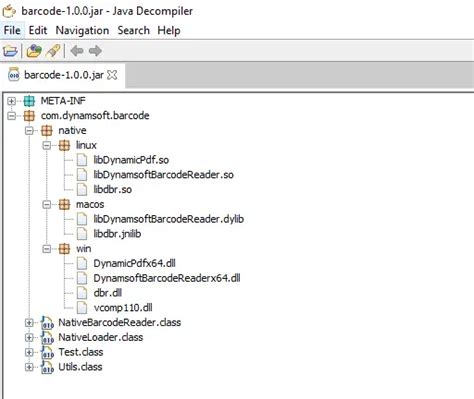Expand the NativeBarcodeReader.class node

pyautogui.click(x=29, y=323)
